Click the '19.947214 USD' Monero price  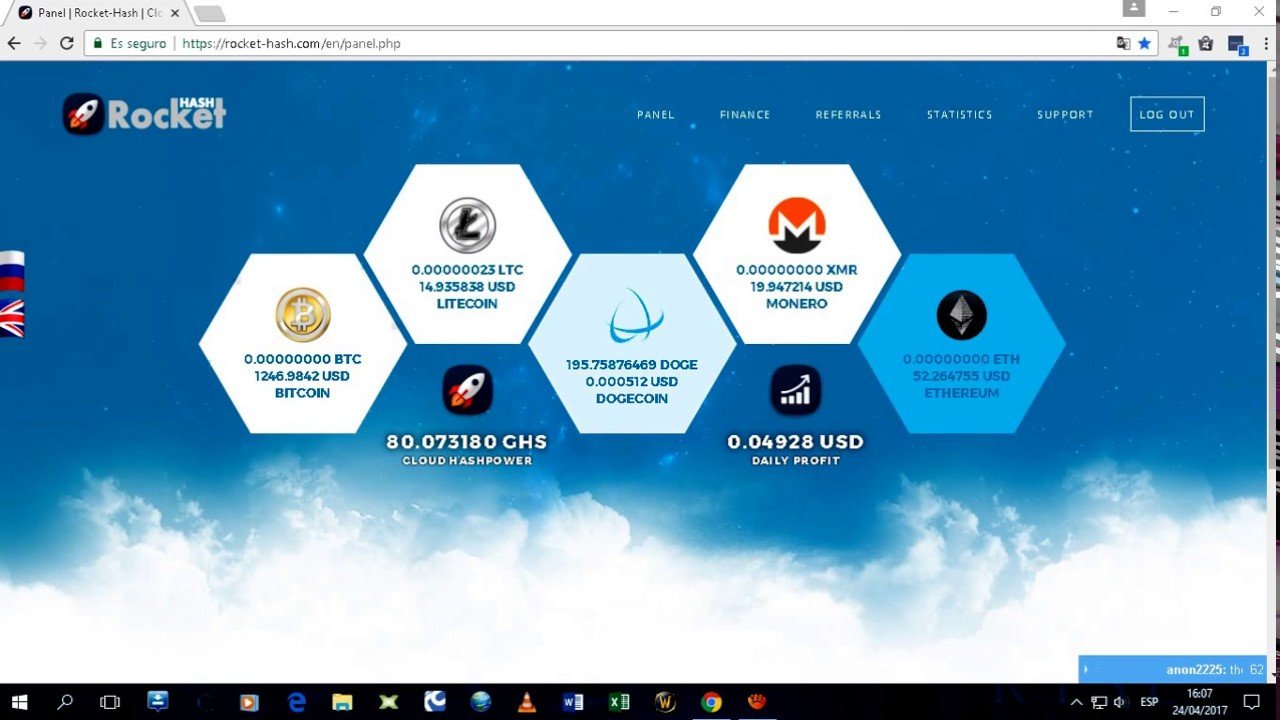click(796, 287)
